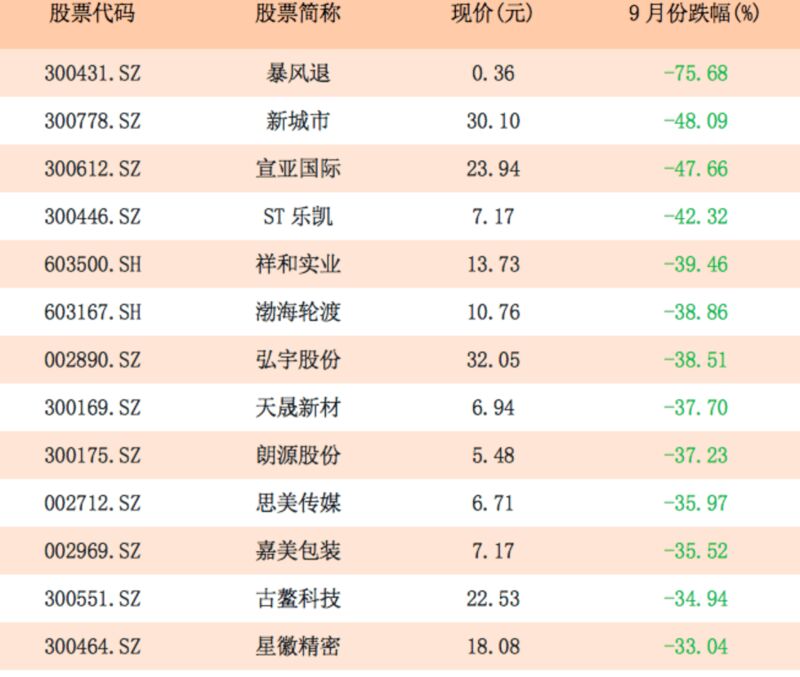800x677 pixels.
Task: Select stock code 002969.SZ
Action: [92, 551]
